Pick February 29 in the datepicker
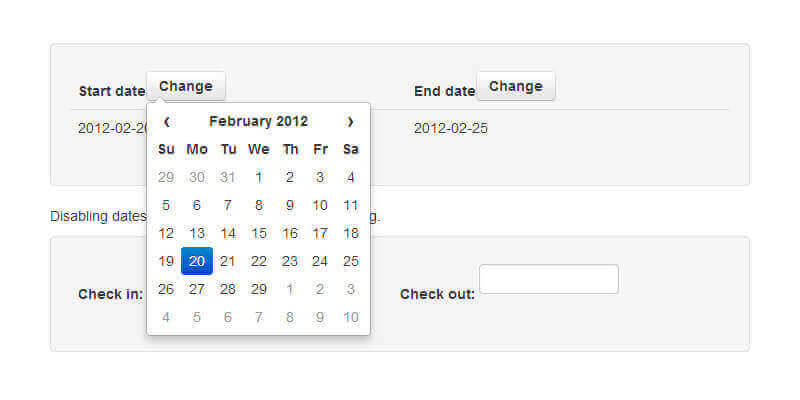The image size is (800, 400). 259,289
